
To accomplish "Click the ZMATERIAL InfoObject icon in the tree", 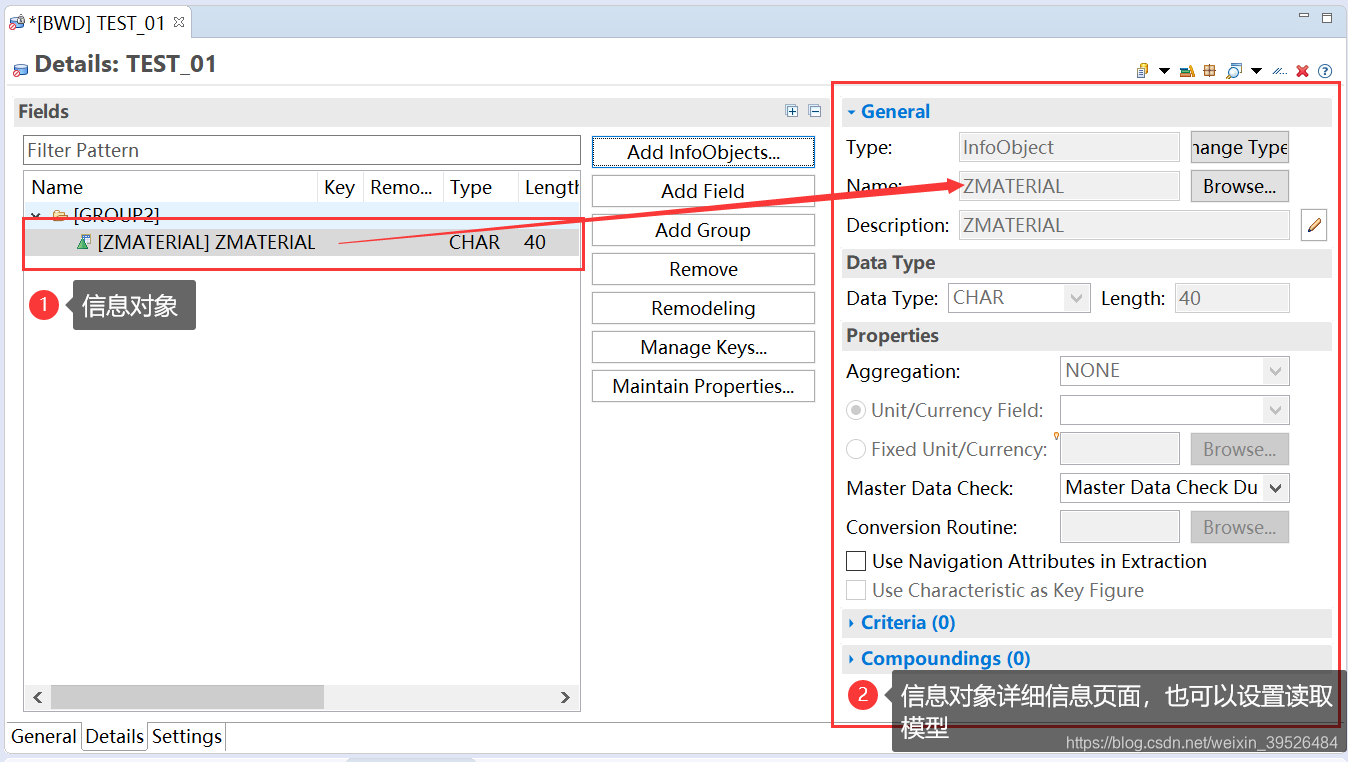I will tap(84, 242).
